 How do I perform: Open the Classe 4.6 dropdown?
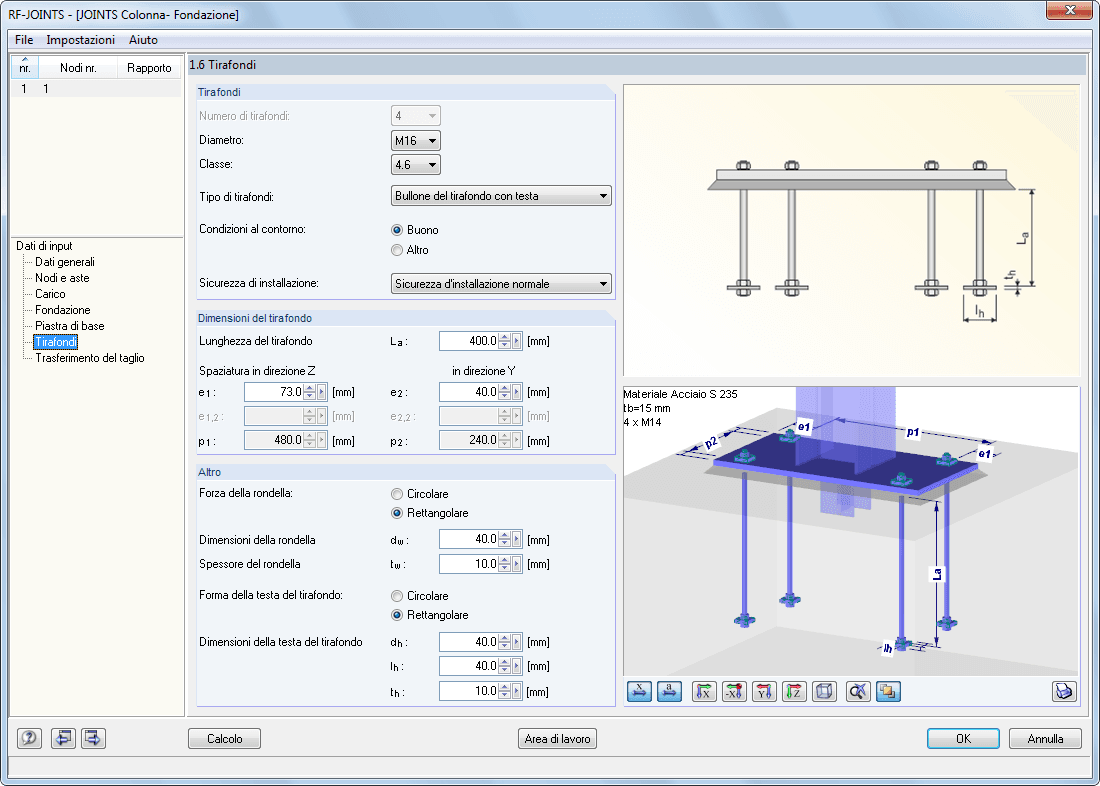(415, 165)
